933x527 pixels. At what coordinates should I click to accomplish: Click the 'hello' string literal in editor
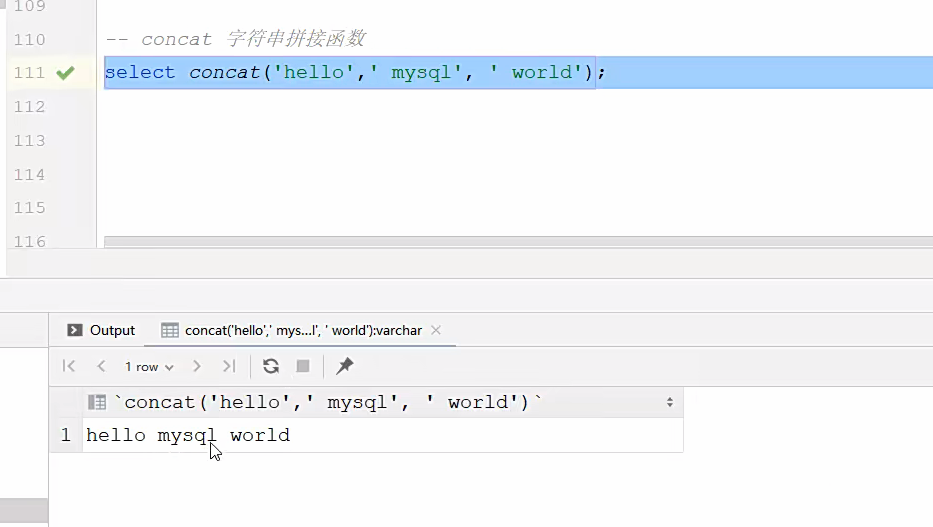pyautogui.click(x=314, y=73)
